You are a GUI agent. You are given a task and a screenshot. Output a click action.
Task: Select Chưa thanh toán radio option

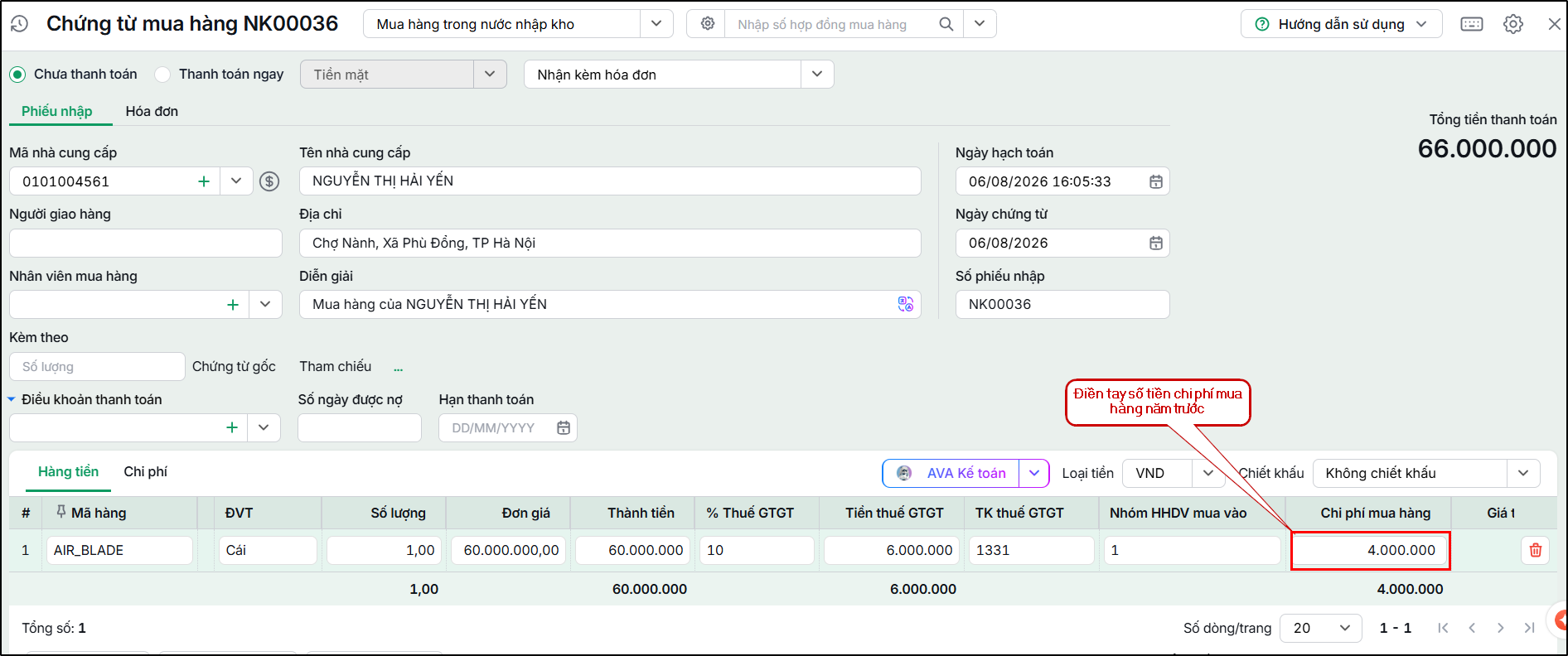point(17,75)
